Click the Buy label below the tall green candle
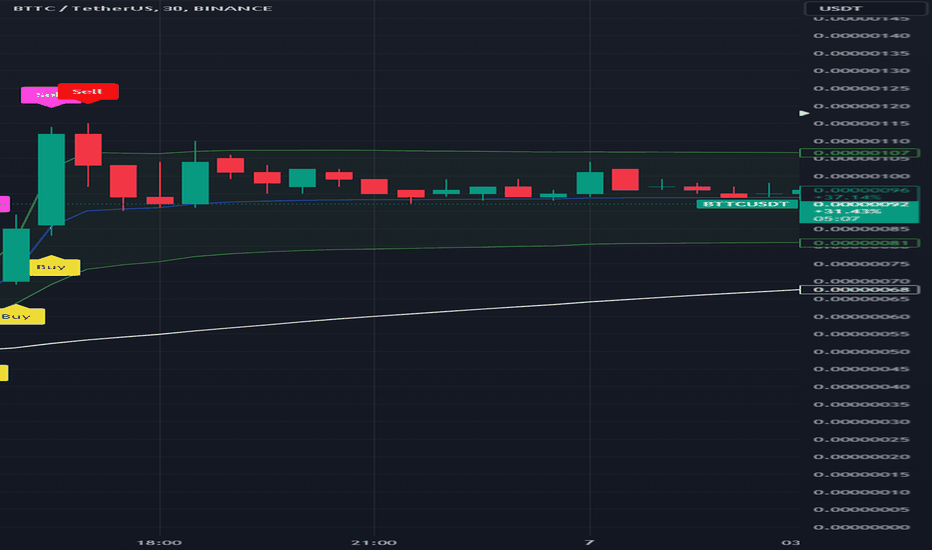The image size is (932, 550). pyautogui.click(x=54, y=266)
